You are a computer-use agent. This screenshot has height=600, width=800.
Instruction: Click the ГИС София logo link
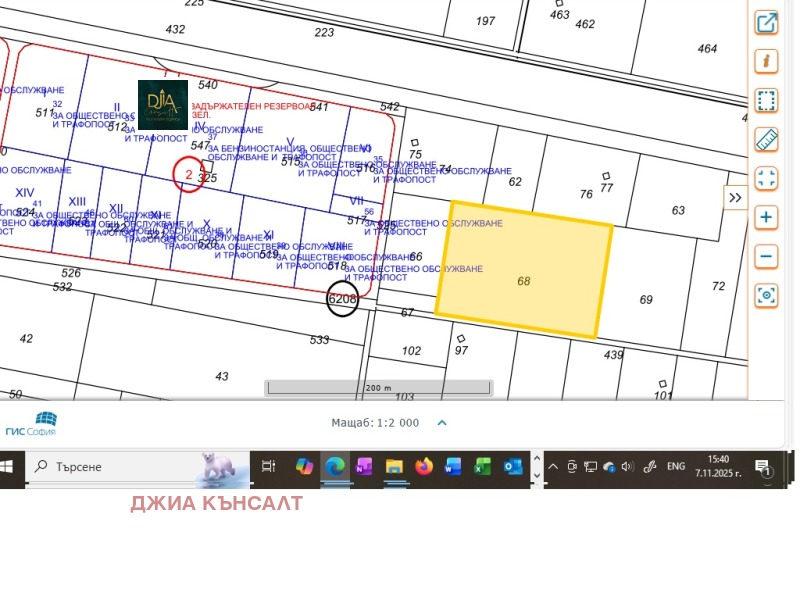tap(33, 421)
